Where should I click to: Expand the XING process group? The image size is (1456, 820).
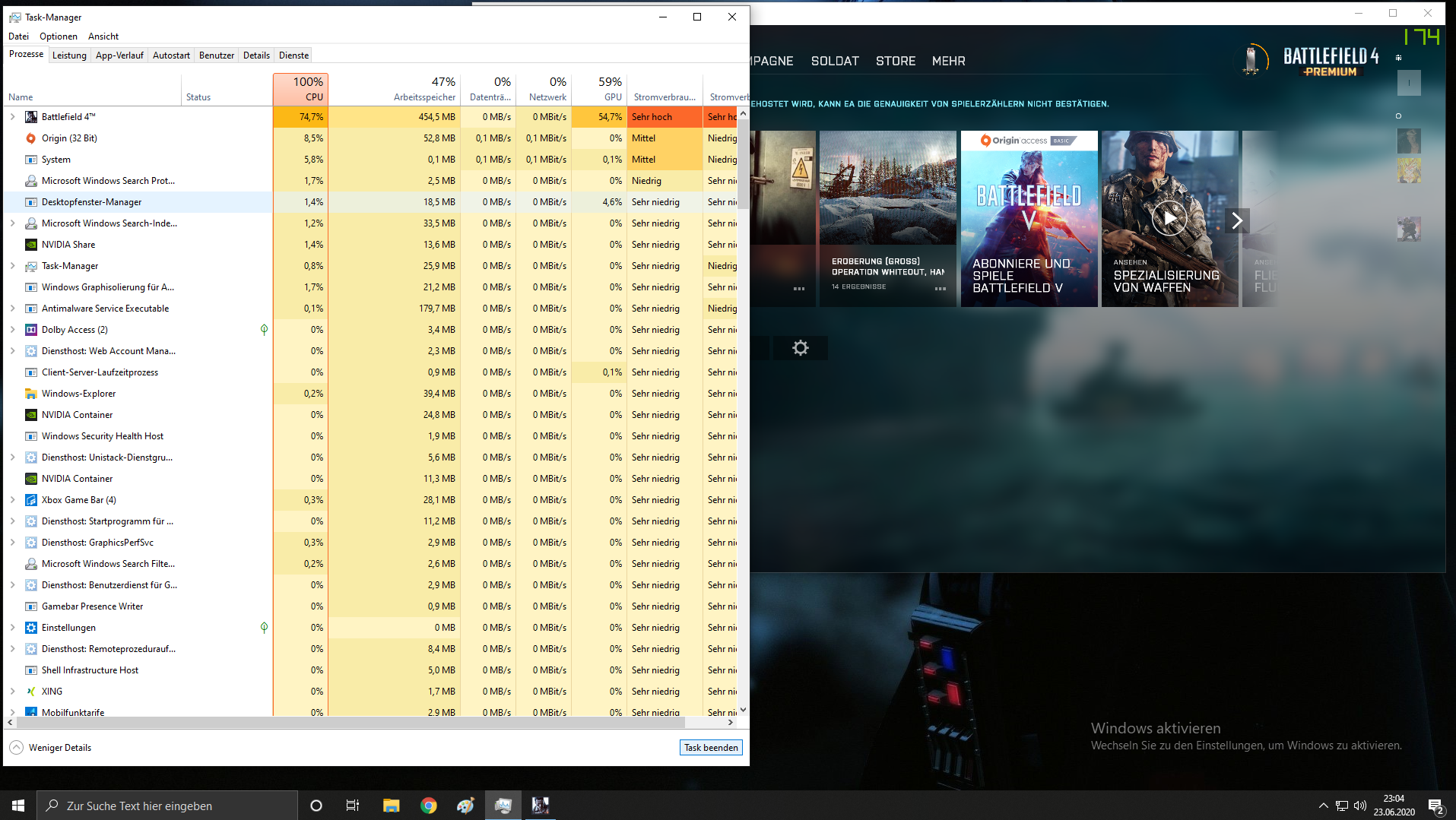click(12, 692)
